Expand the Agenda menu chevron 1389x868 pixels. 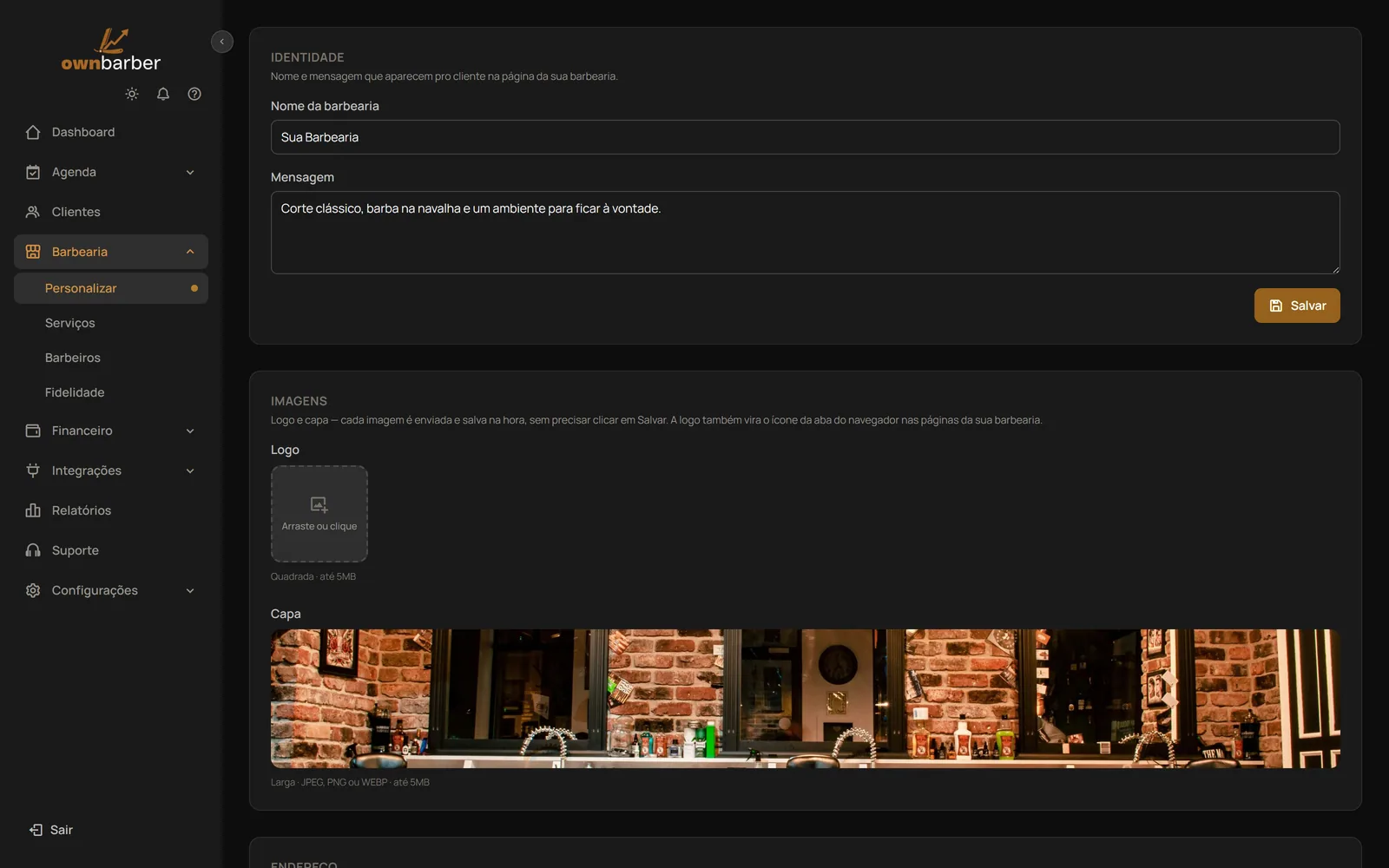click(x=190, y=172)
